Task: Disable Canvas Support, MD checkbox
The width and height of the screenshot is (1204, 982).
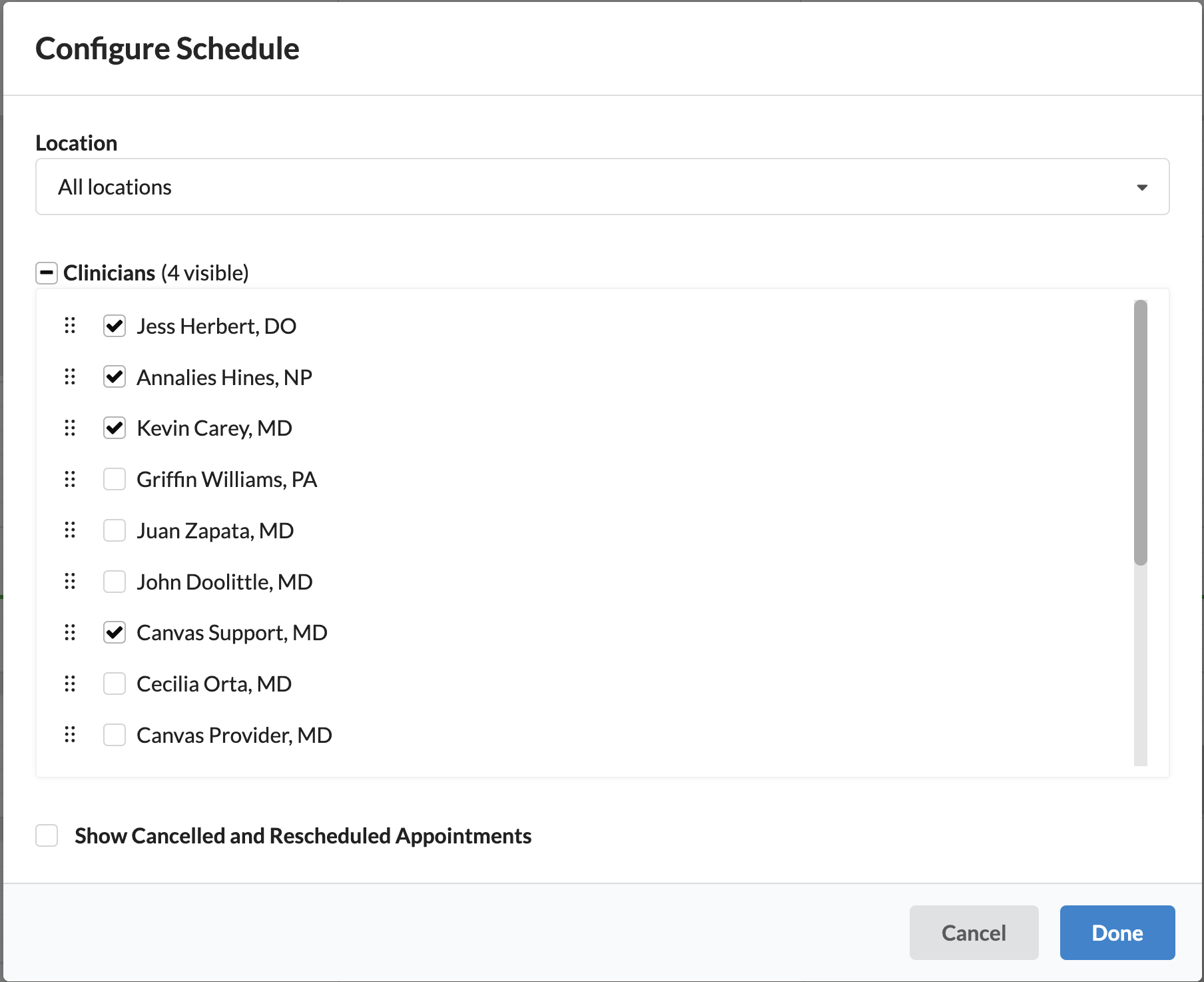Action: coord(115,632)
